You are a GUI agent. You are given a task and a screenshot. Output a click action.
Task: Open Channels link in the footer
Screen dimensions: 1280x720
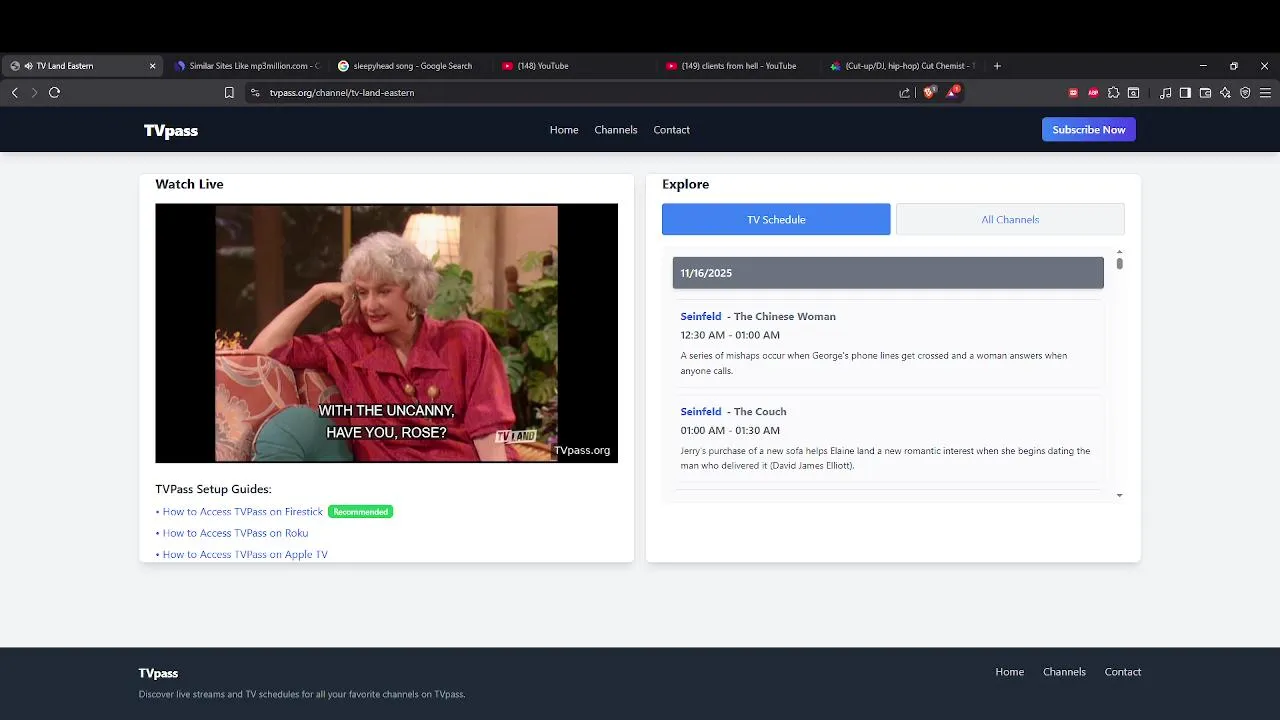pyautogui.click(x=1064, y=672)
